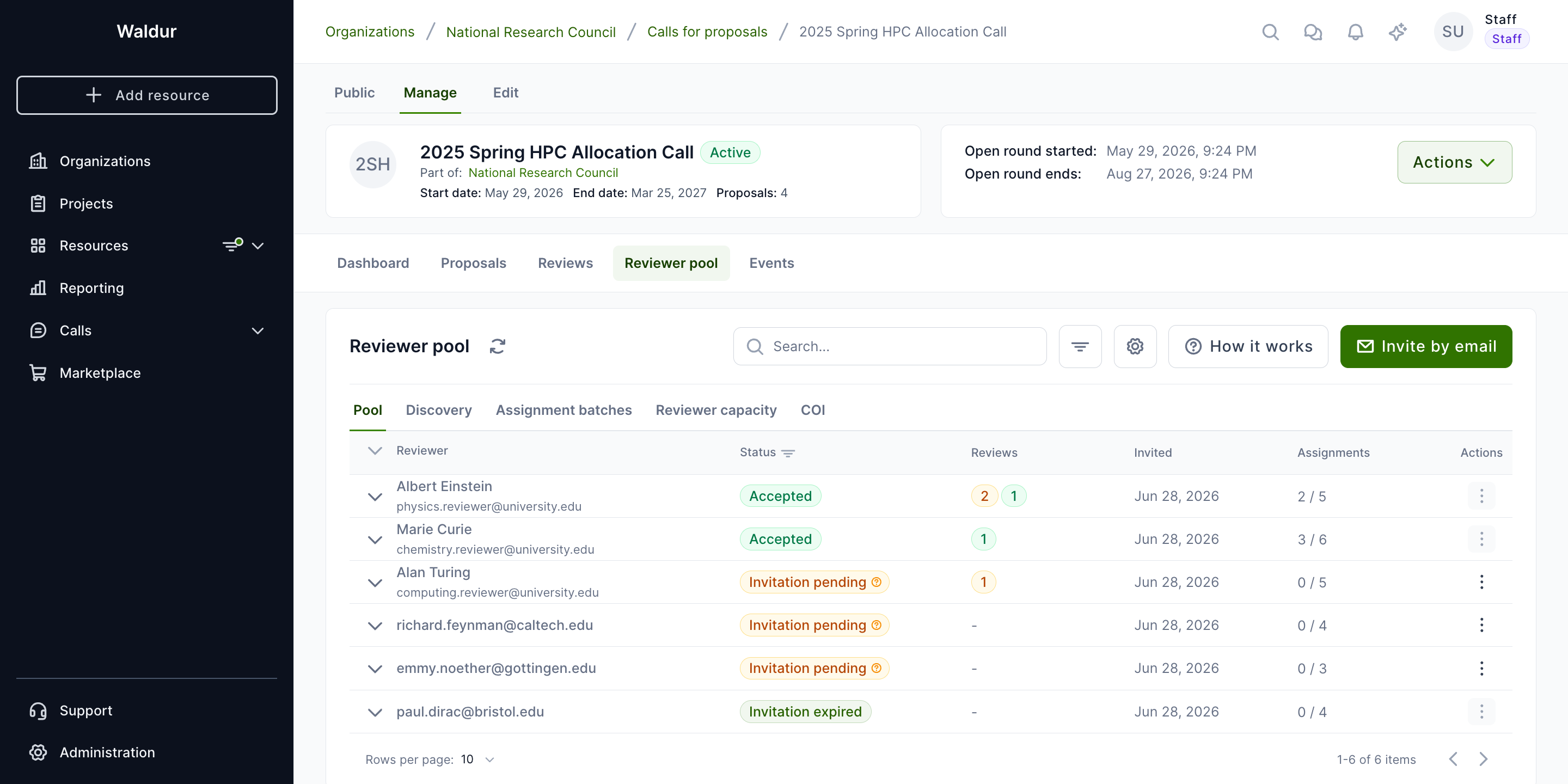
Task: Open the global search icon in header
Action: tap(1270, 32)
